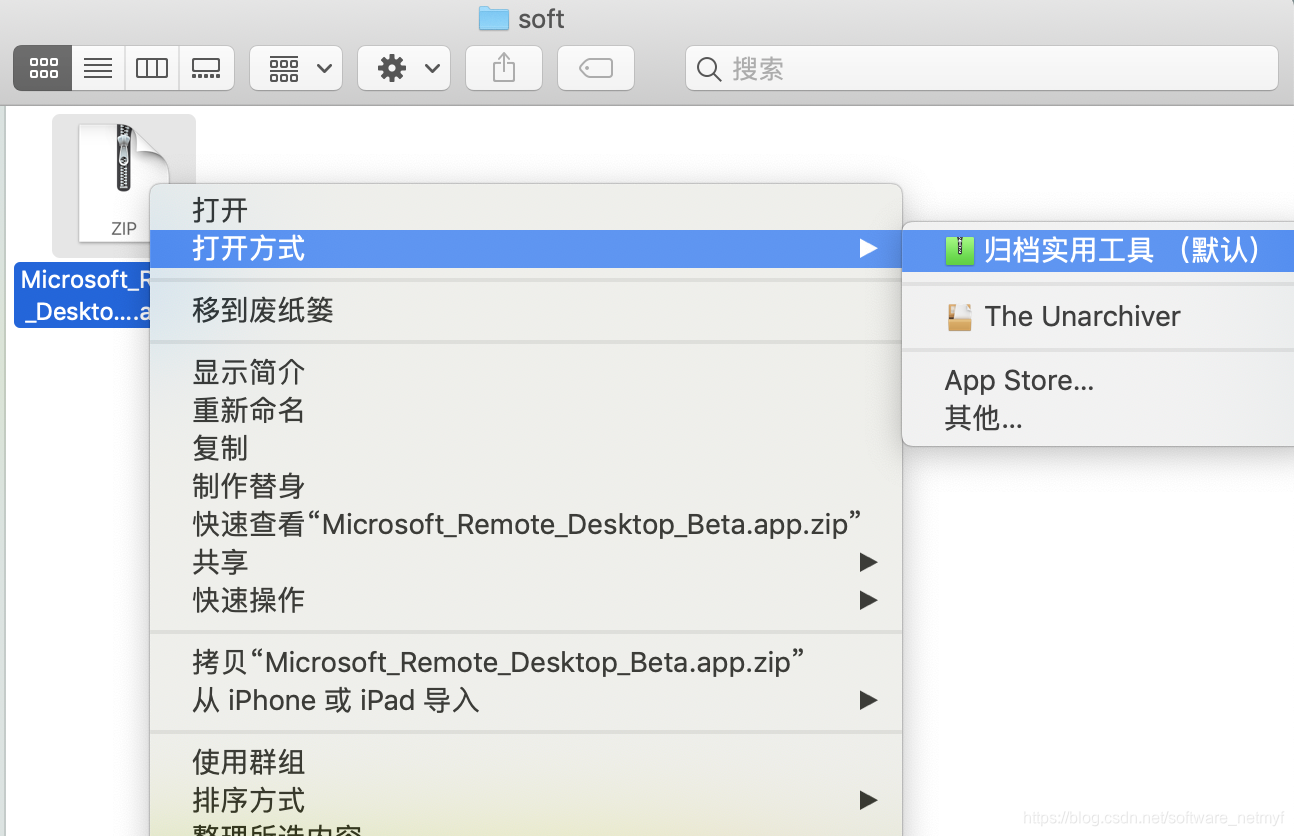Switch Finder to column view
Viewport: 1294px width, 836px height.
pyautogui.click(x=152, y=68)
